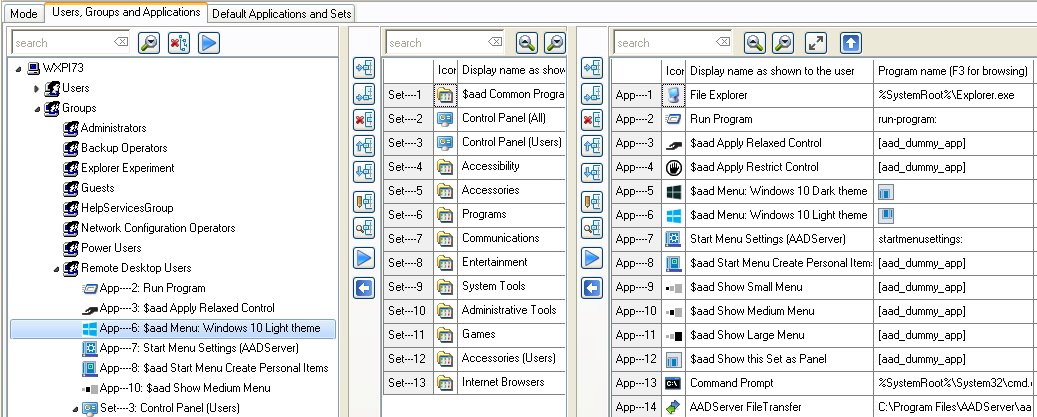This screenshot has width=1037, height=417.
Task: Select the Power Users group
Action: [x=111, y=248]
